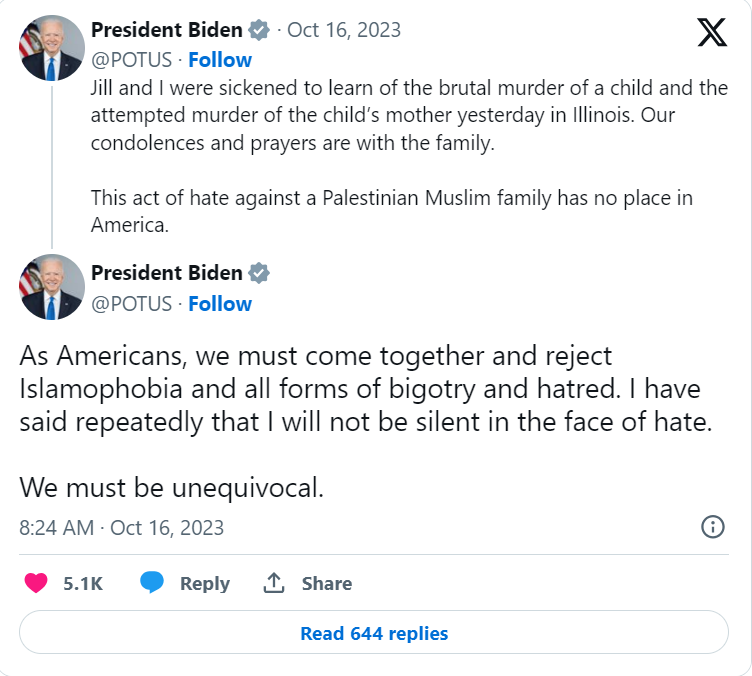752x676 pixels.
Task: Open the profile avatar of the parent tweet
Action: [51, 47]
